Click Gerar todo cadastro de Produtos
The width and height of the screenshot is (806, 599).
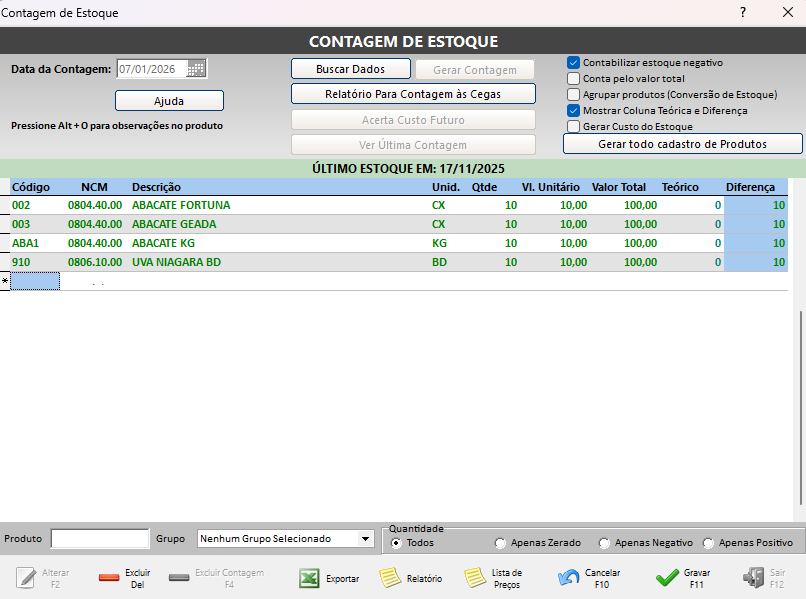point(682,144)
